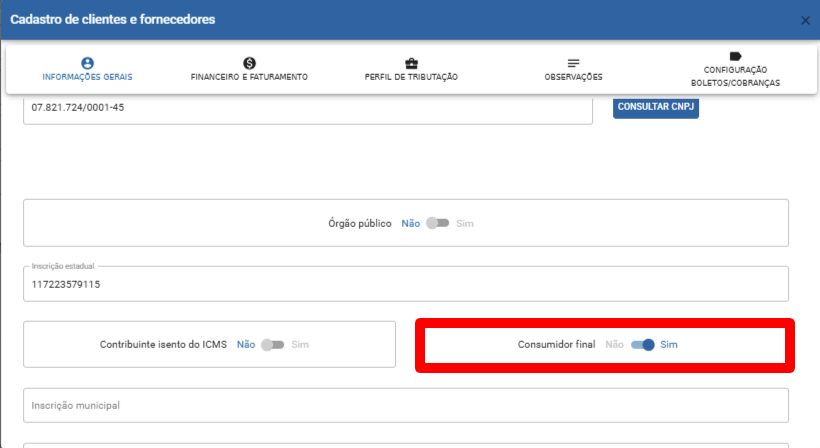The width and height of the screenshot is (820, 448).
Task: Select "Sim" label for Consumidor final
Action: tap(669, 344)
